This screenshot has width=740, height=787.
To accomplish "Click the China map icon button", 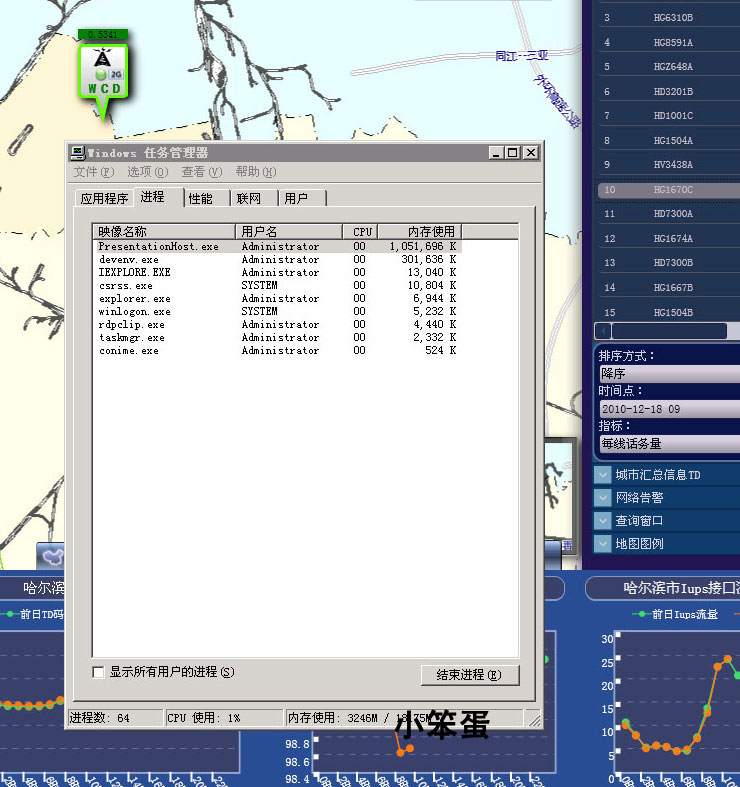I will pos(52,556).
